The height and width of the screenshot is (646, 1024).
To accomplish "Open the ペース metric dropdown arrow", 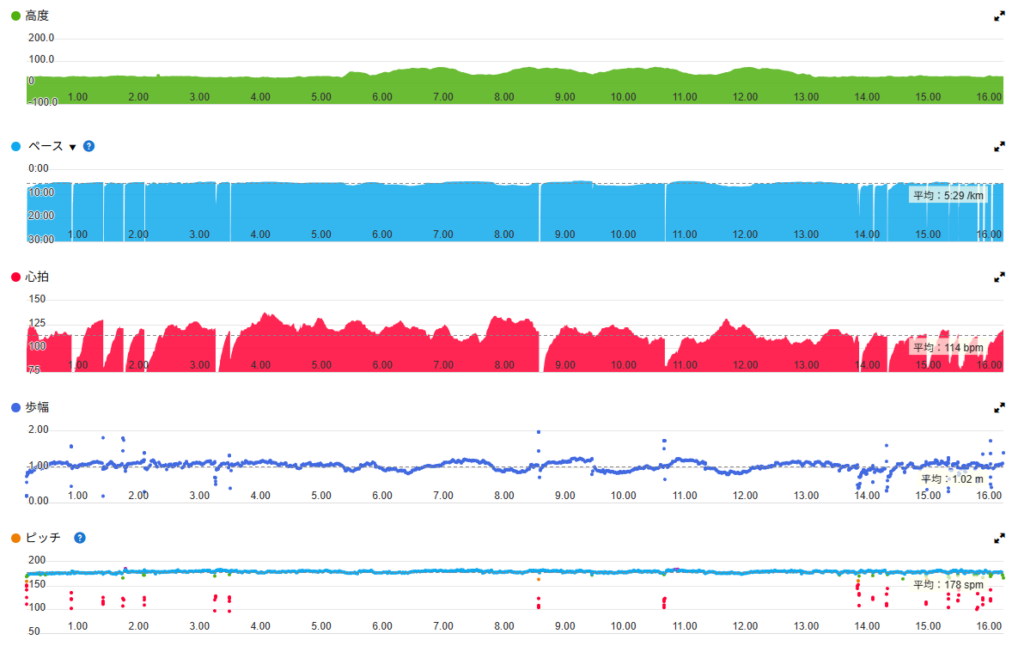I will pyautogui.click(x=72, y=147).
